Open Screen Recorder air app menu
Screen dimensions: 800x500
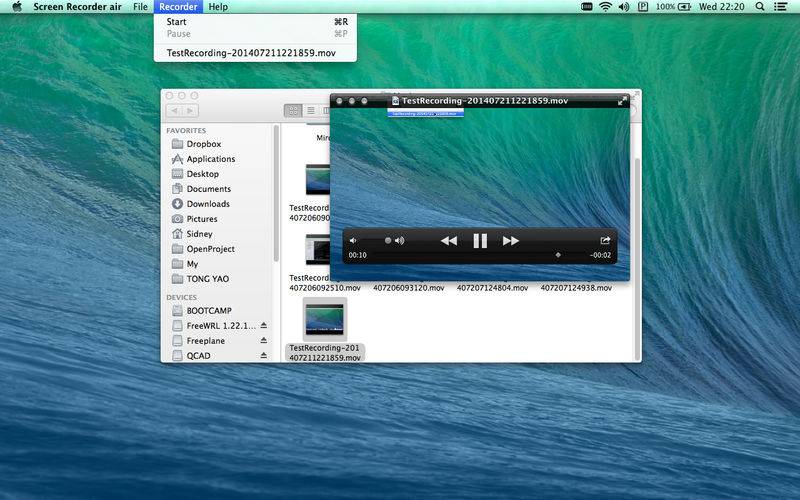[x=77, y=7]
